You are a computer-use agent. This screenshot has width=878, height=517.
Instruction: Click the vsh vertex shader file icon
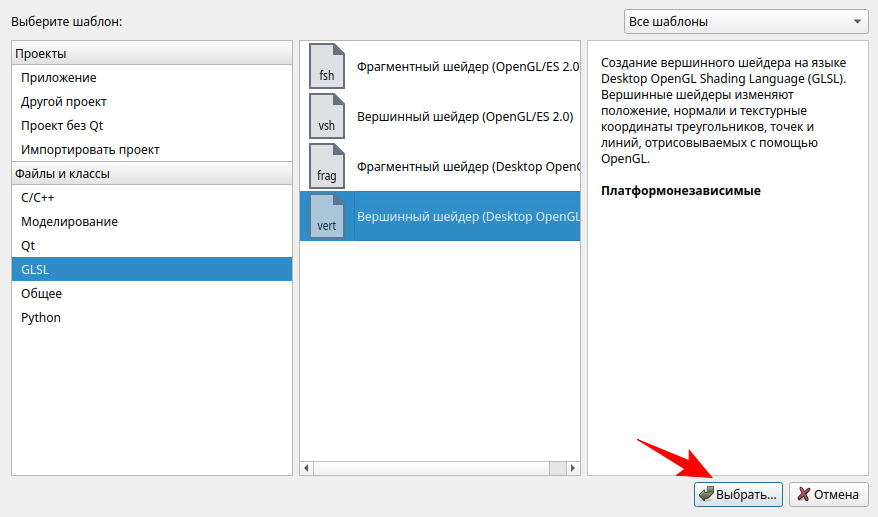[326, 116]
